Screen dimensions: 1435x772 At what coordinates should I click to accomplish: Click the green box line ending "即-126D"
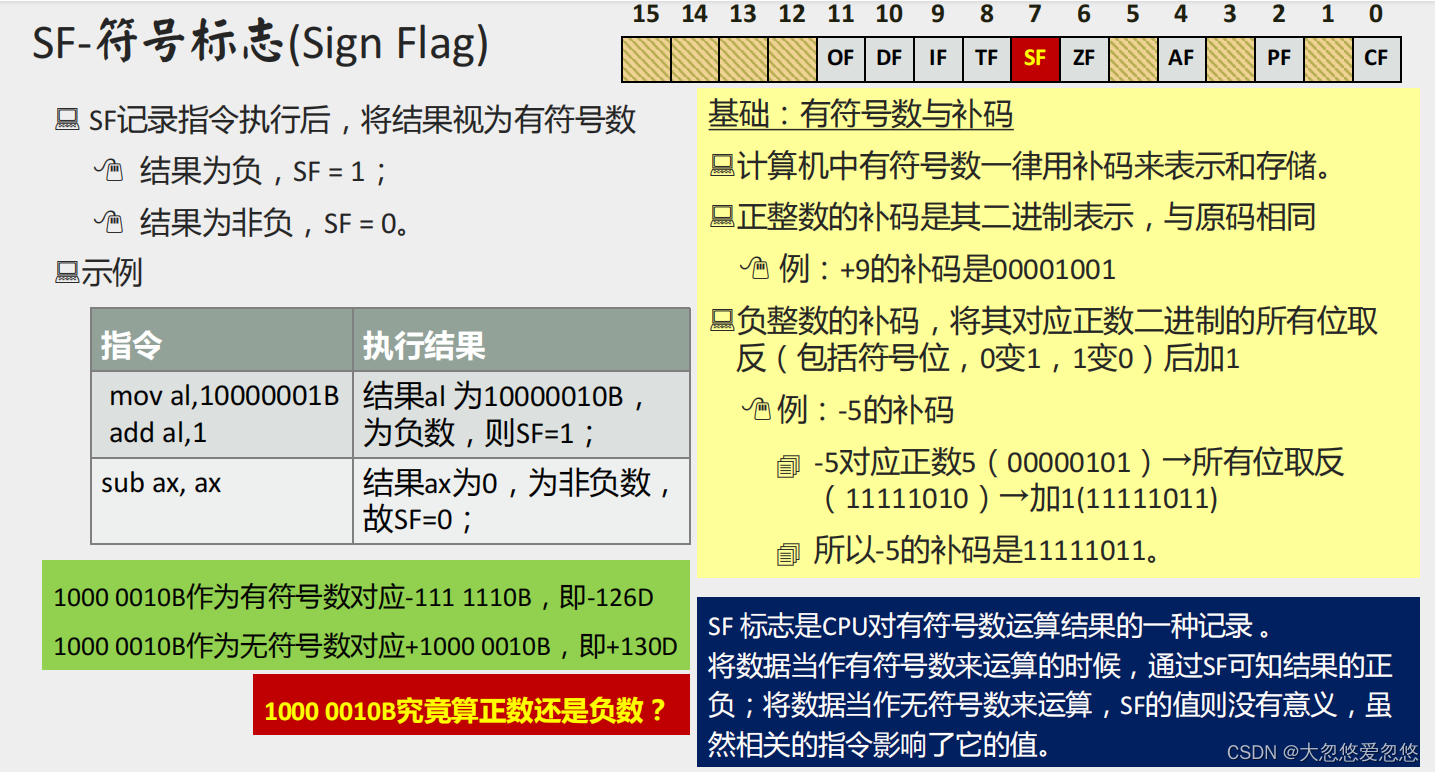pos(353,598)
